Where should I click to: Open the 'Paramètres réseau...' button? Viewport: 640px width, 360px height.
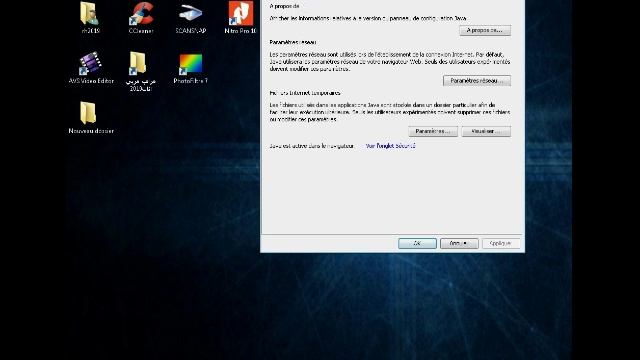tap(477, 81)
